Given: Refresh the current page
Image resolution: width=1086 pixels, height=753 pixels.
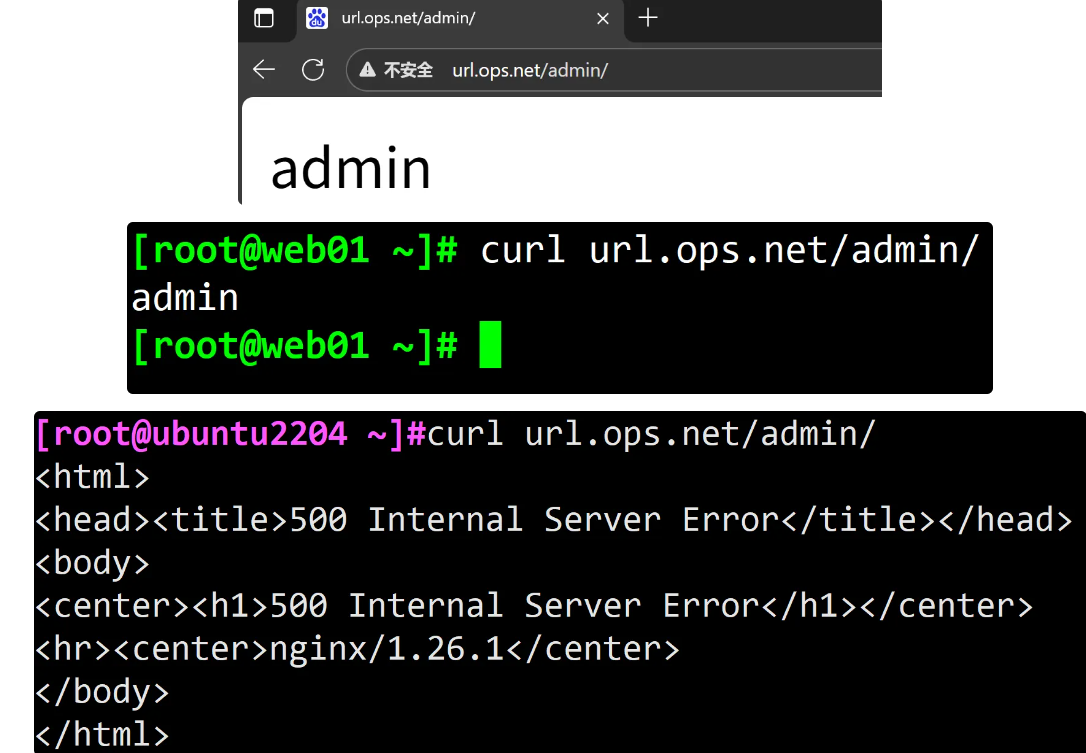Looking at the screenshot, I should [313, 69].
